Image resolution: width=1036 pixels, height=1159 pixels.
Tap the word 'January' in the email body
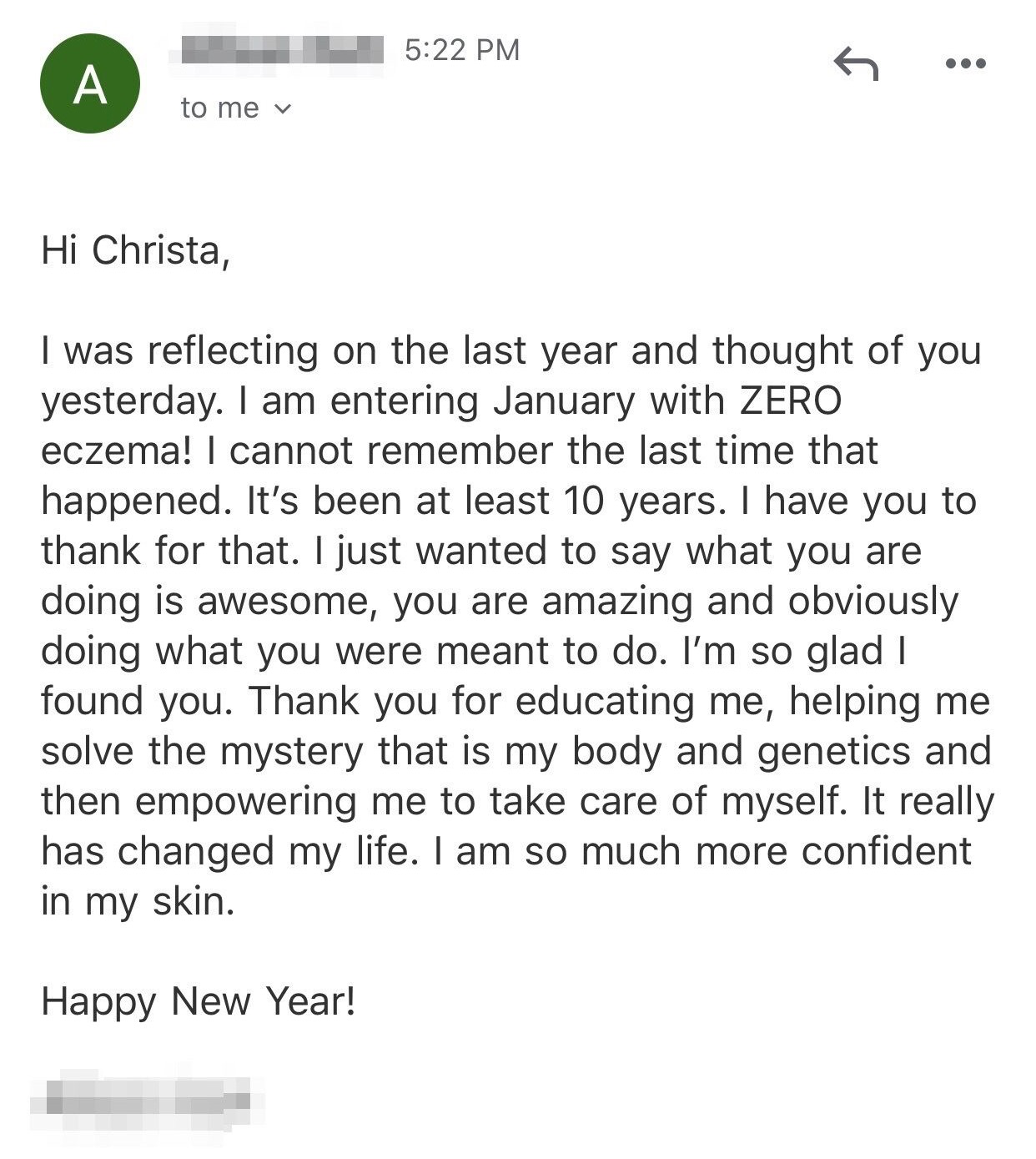coord(564,401)
